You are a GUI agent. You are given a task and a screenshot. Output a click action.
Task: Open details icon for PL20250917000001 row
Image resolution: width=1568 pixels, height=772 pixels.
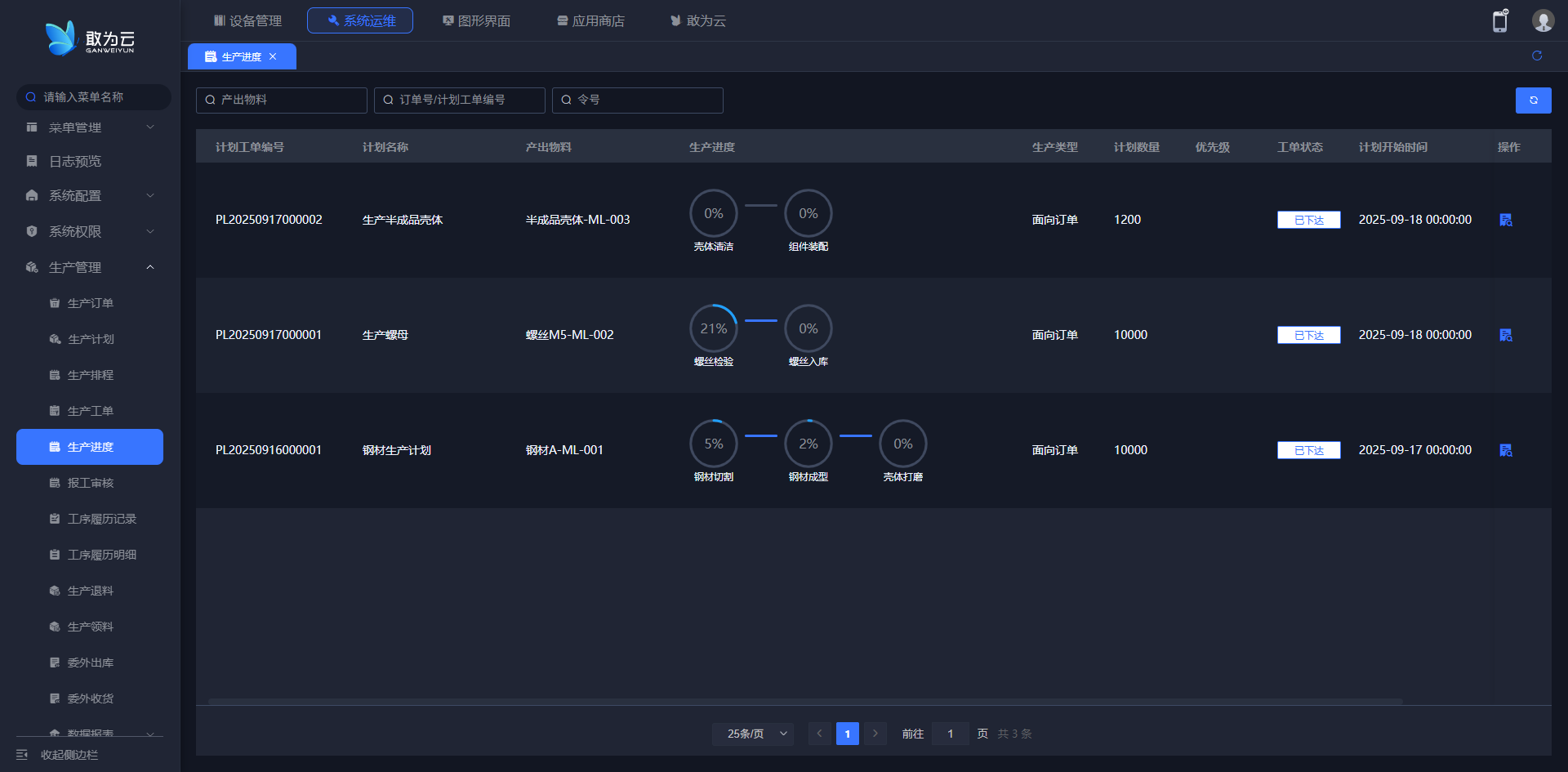tap(1506, 335)
